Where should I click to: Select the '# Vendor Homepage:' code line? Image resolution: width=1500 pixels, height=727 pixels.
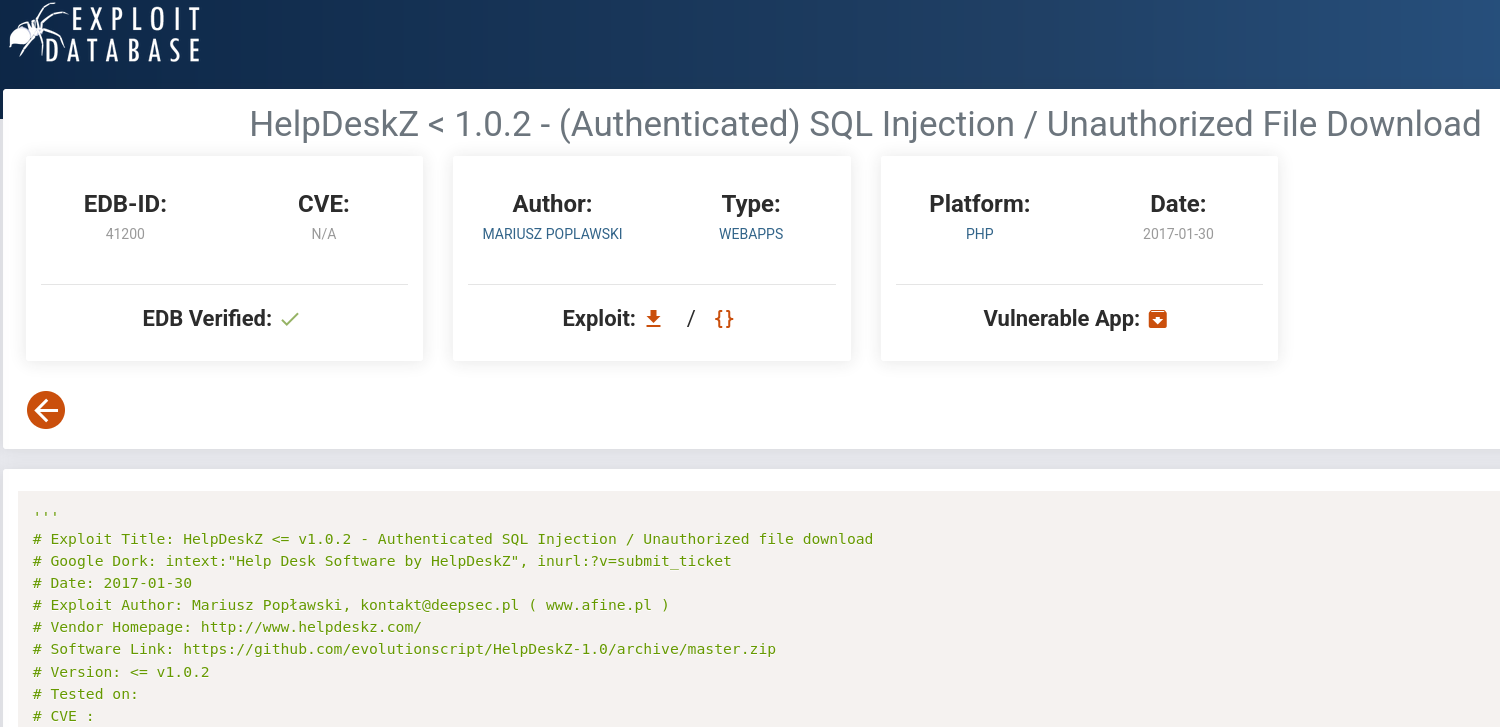point(227,627)
